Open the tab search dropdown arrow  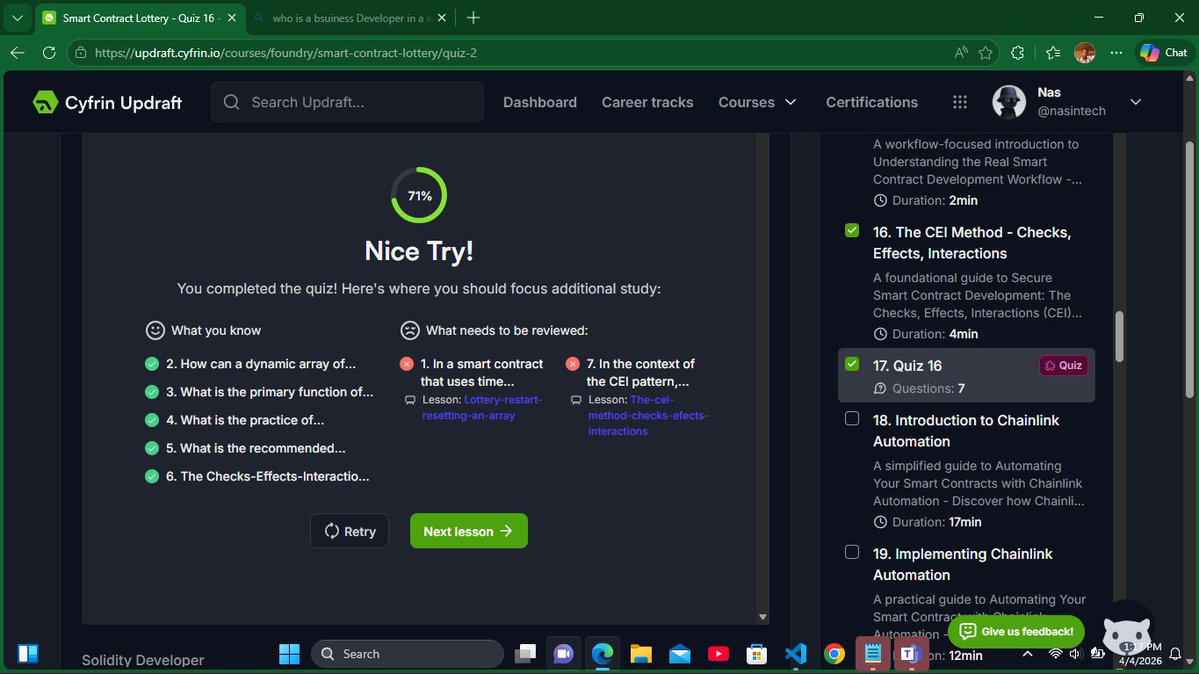point(17,18)
